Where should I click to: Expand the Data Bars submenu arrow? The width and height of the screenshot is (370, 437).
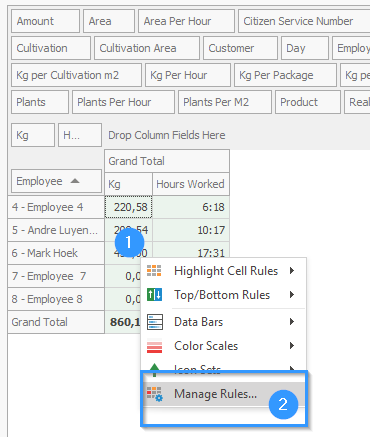(292, 322)
